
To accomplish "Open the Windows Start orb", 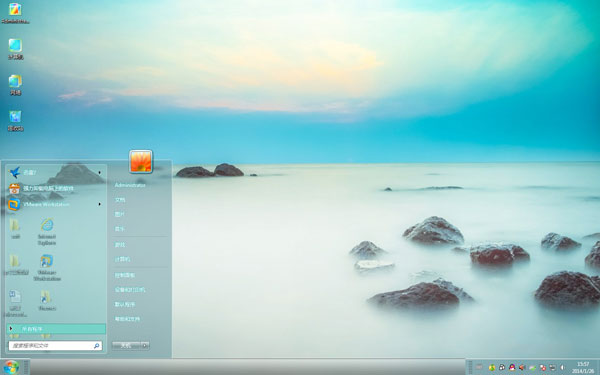I will coord(11,367).
